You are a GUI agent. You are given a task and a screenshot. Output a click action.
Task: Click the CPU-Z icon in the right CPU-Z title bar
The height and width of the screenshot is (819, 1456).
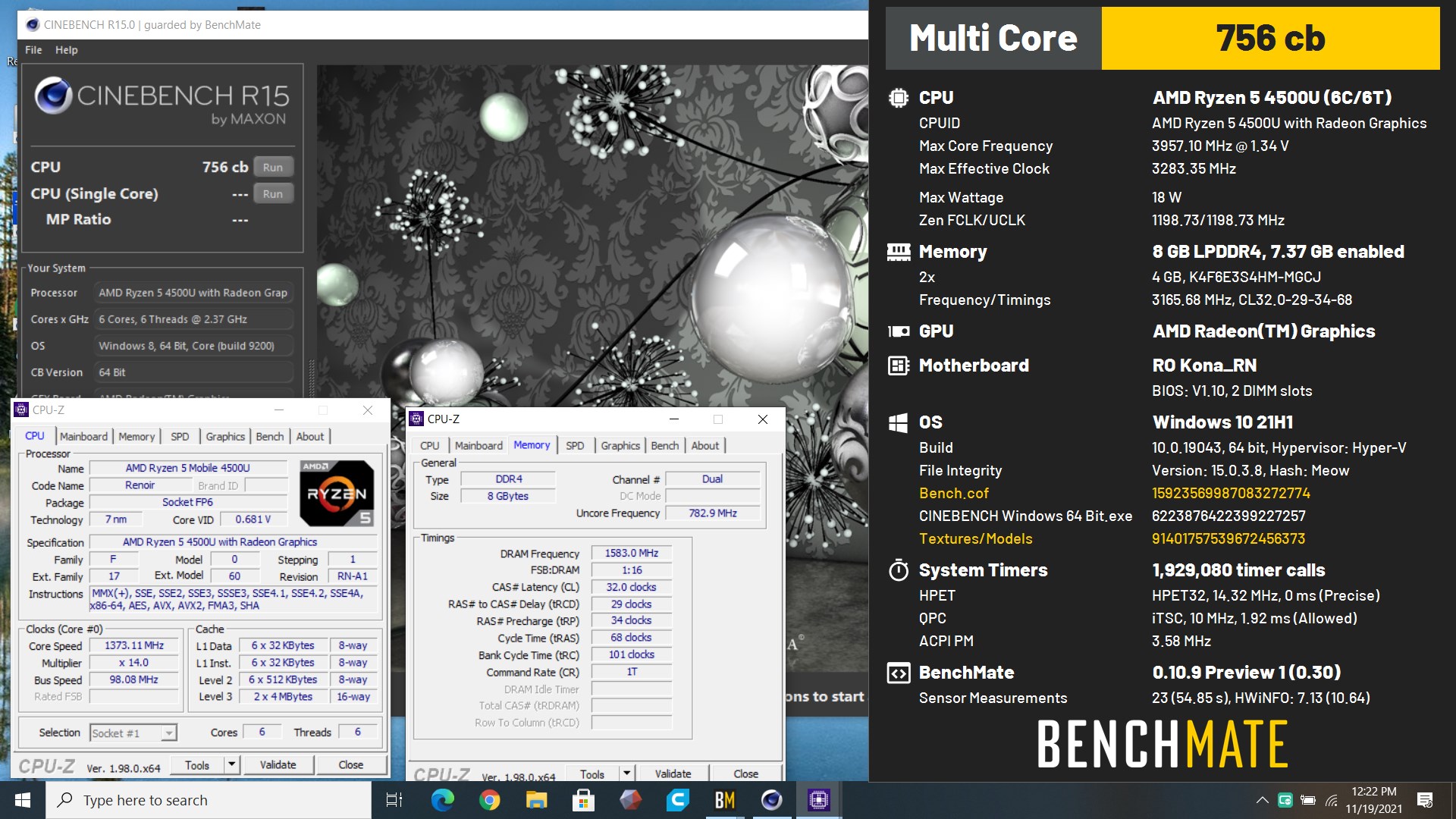pos(416,419)
